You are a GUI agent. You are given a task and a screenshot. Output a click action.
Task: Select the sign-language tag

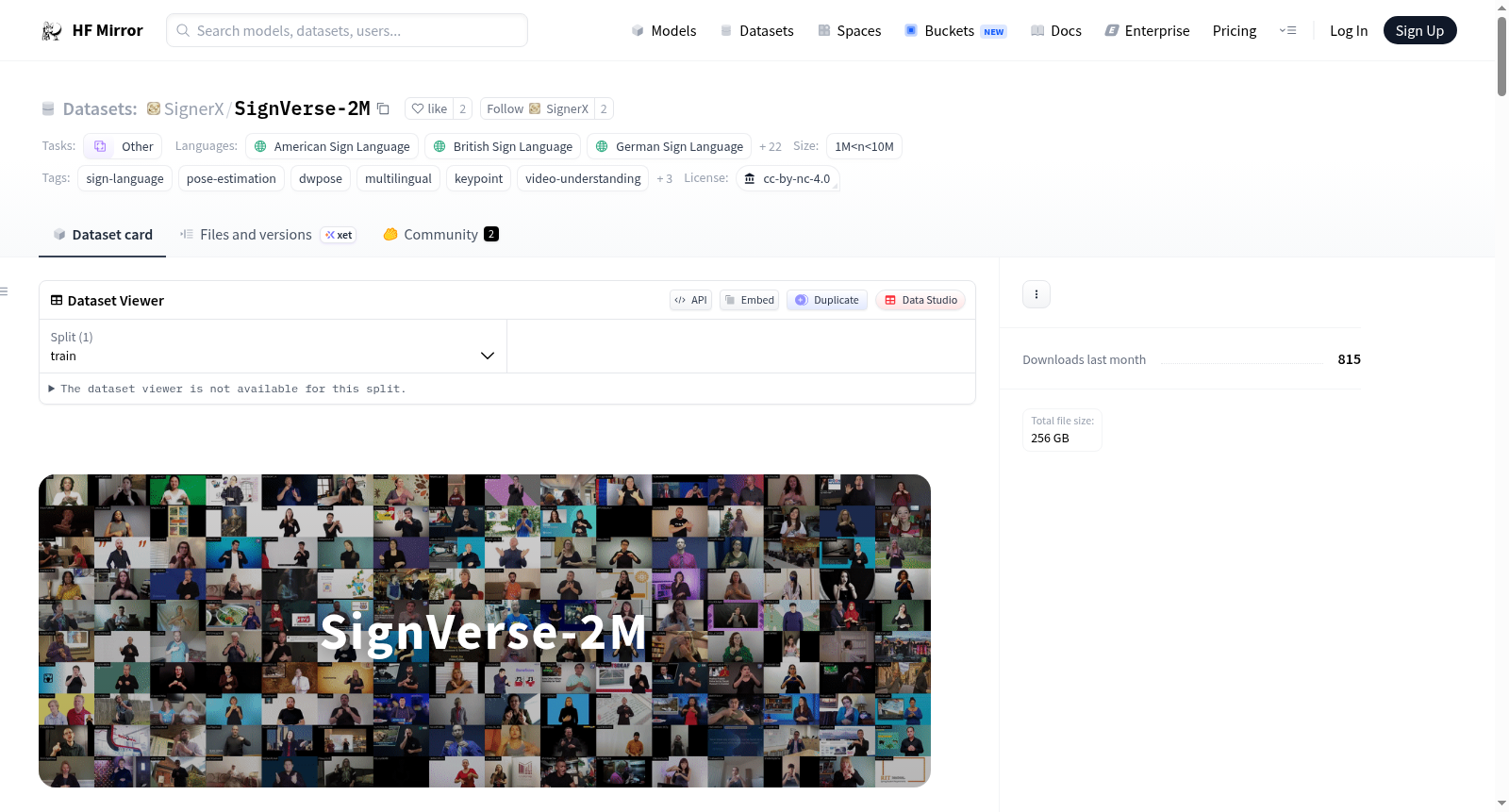[x=124, y=178]
